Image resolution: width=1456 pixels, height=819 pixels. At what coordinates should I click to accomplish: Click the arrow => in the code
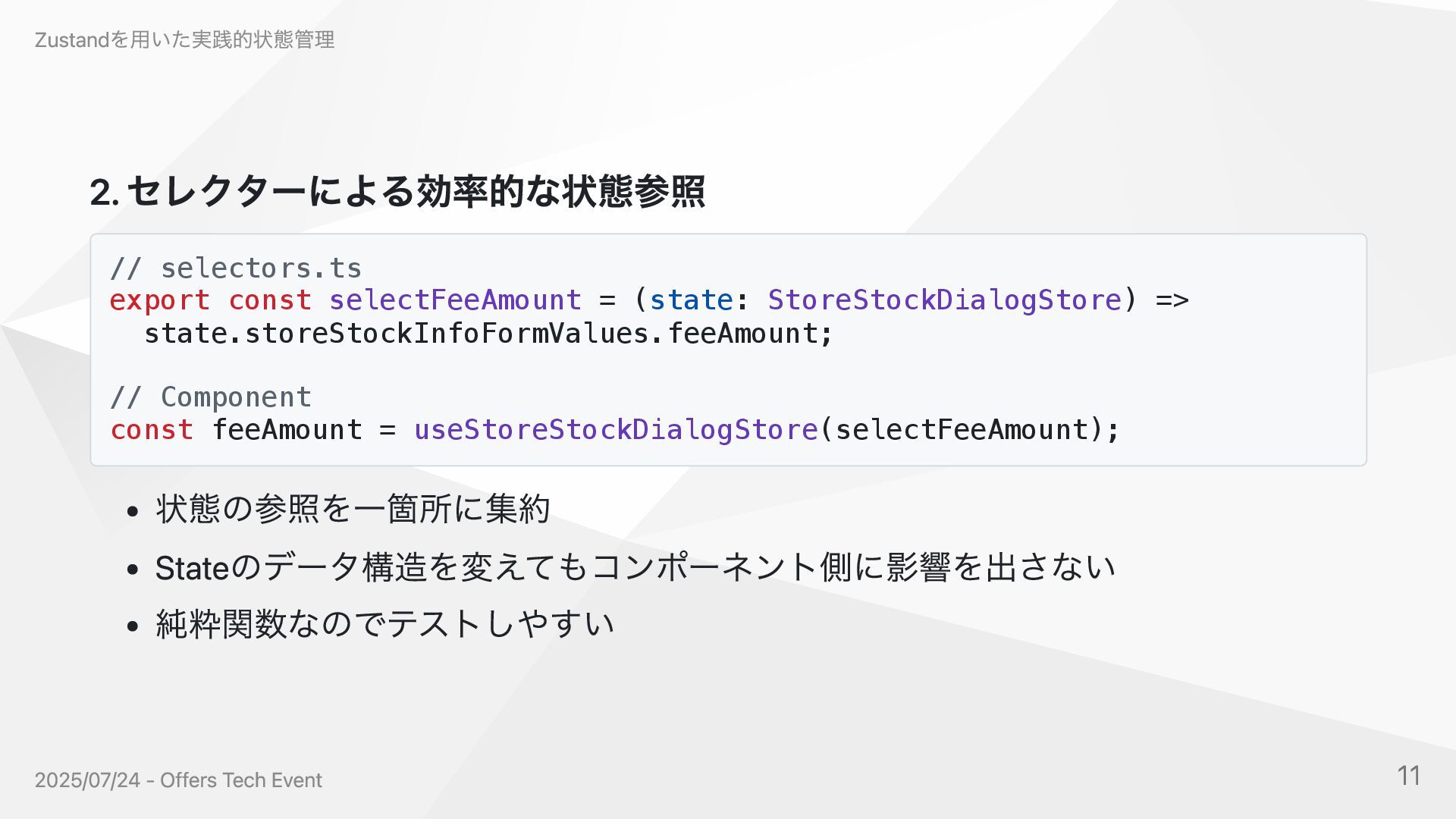1172,300
